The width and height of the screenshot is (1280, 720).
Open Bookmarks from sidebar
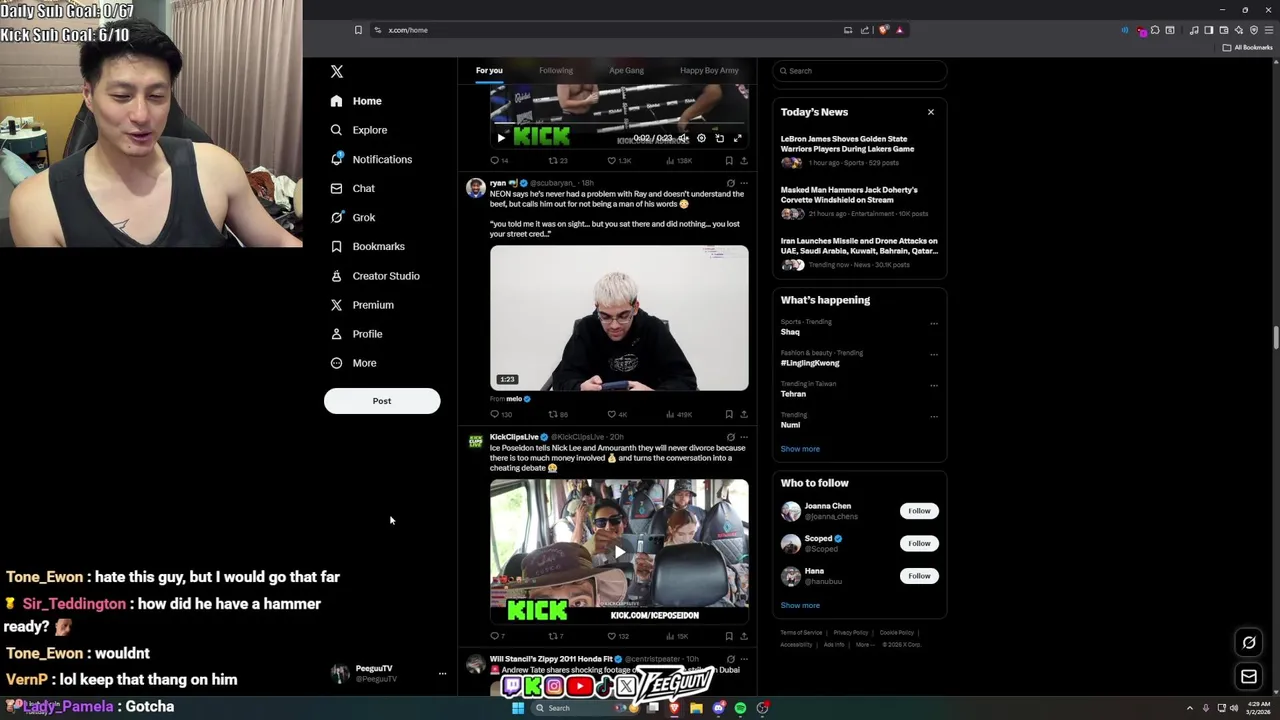pyautogui.click(x=367, y=246)
